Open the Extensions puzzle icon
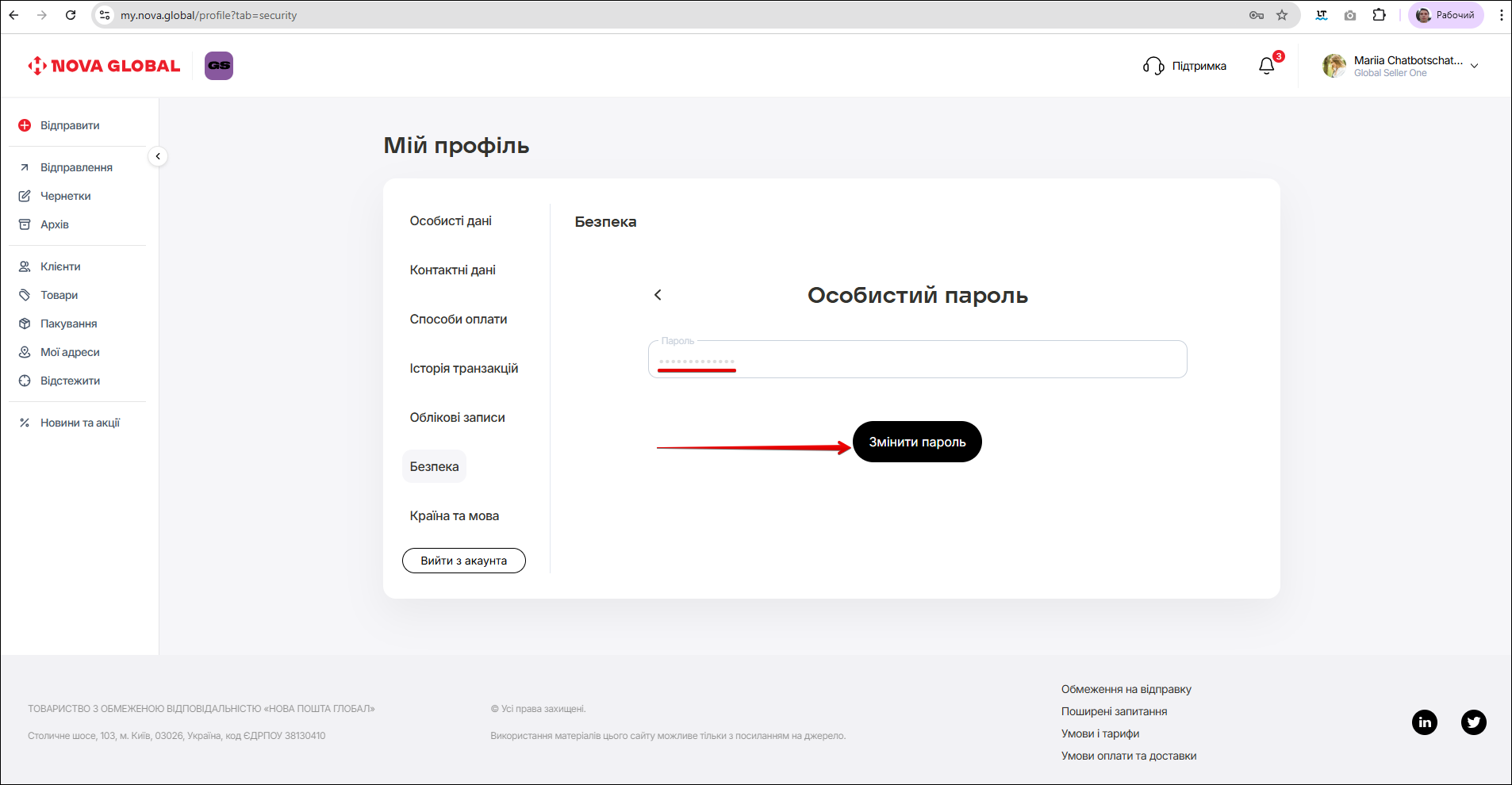 pos(1380,15)
